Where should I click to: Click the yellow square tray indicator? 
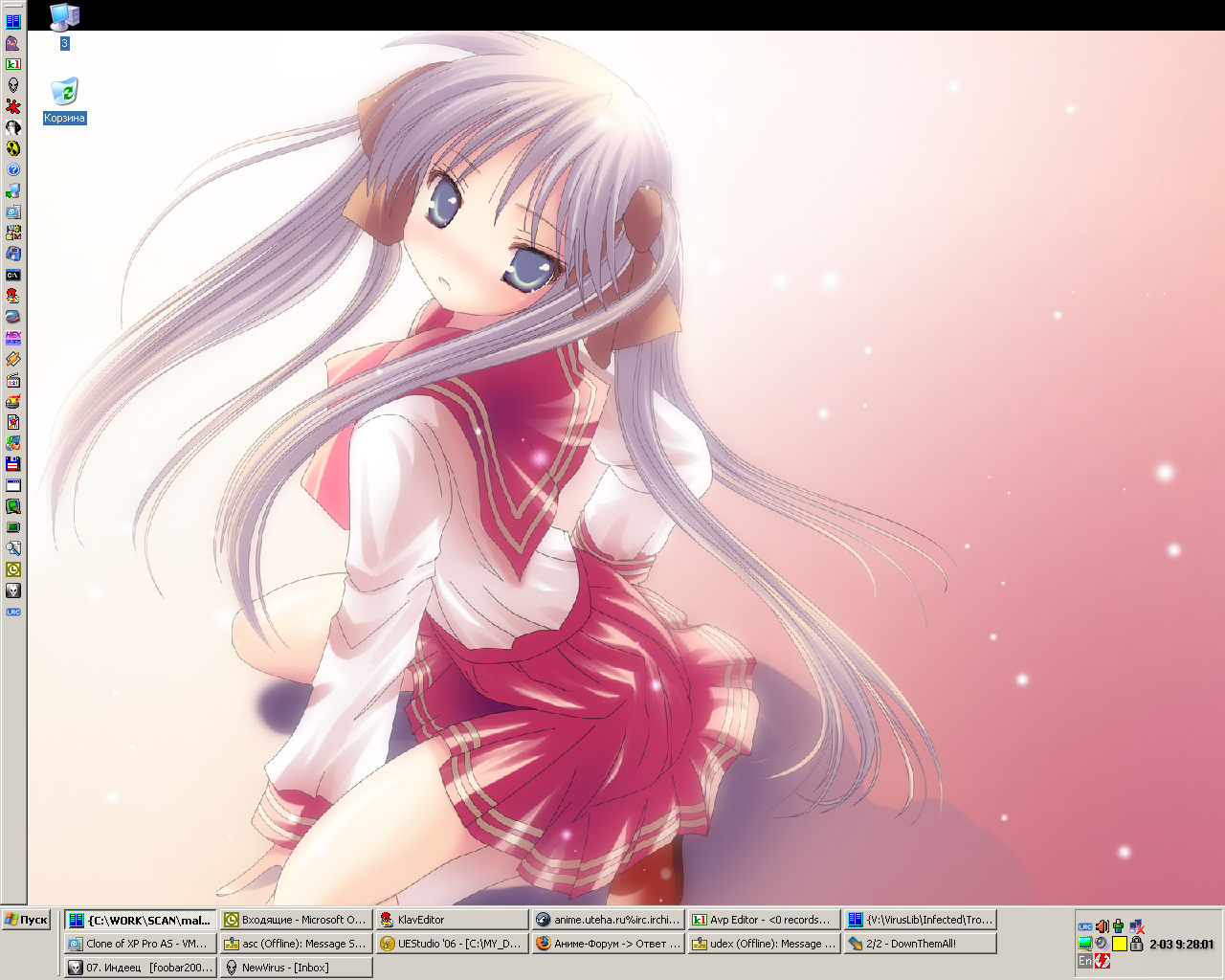(x=1120, y=944)
